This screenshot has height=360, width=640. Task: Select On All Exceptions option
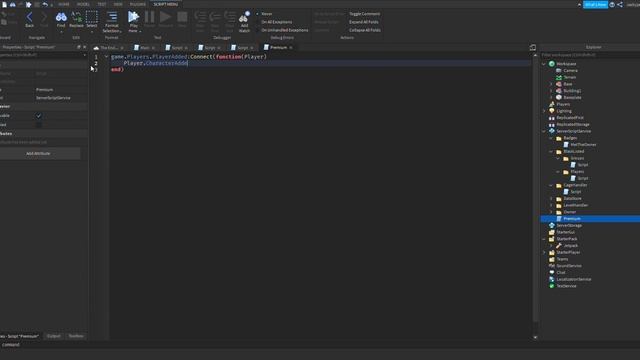click(276, 22)
